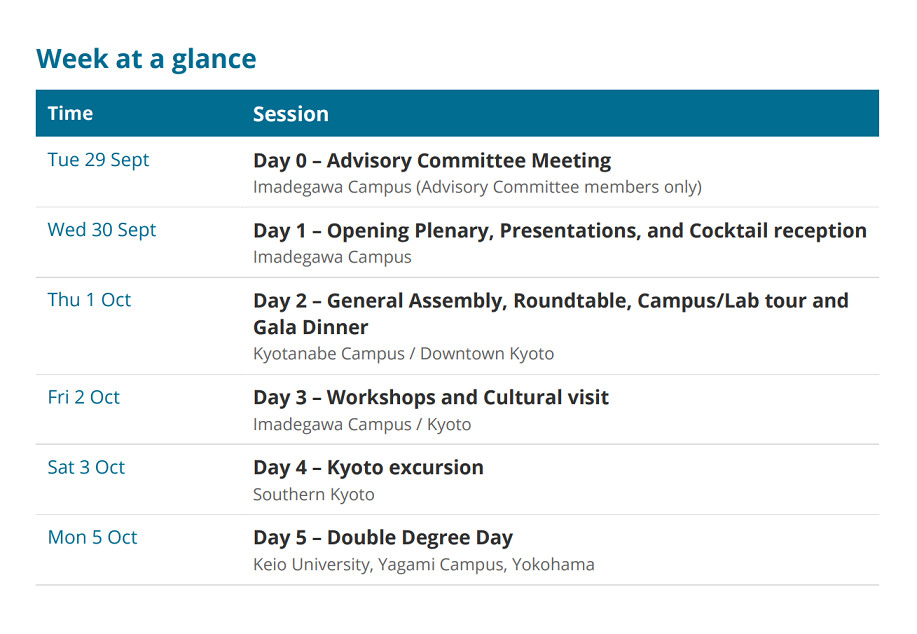Open the Sat 3 Oct date link

coord(86,467)
